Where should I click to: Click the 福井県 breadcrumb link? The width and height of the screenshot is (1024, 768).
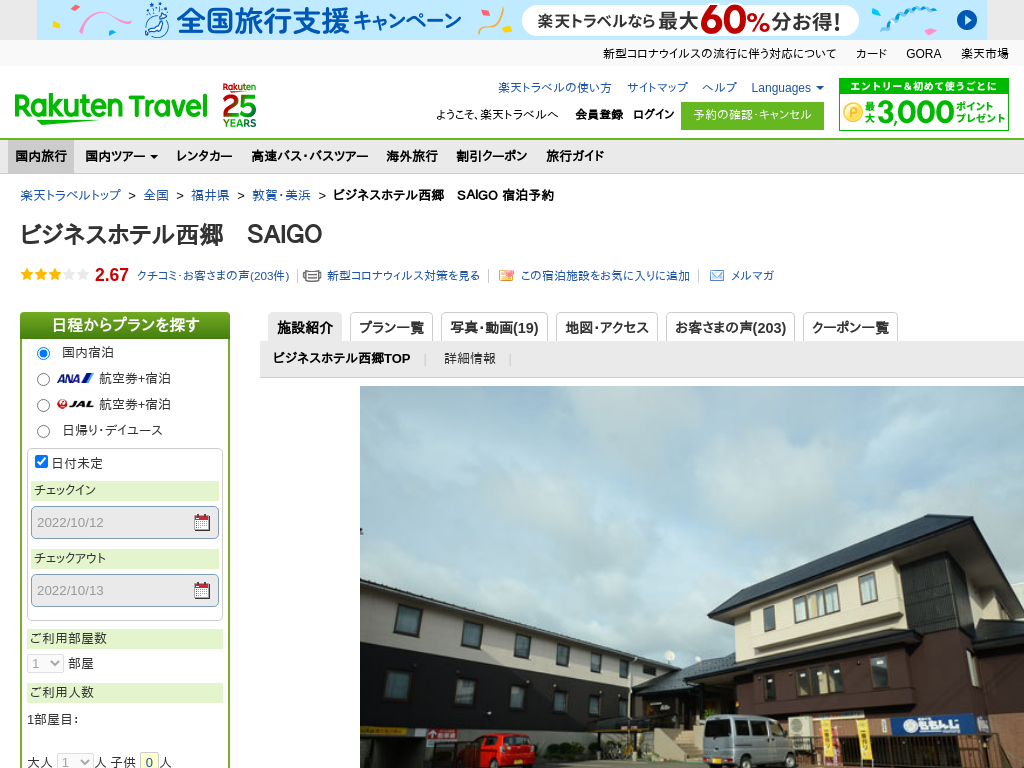click(x=210, y=195)
